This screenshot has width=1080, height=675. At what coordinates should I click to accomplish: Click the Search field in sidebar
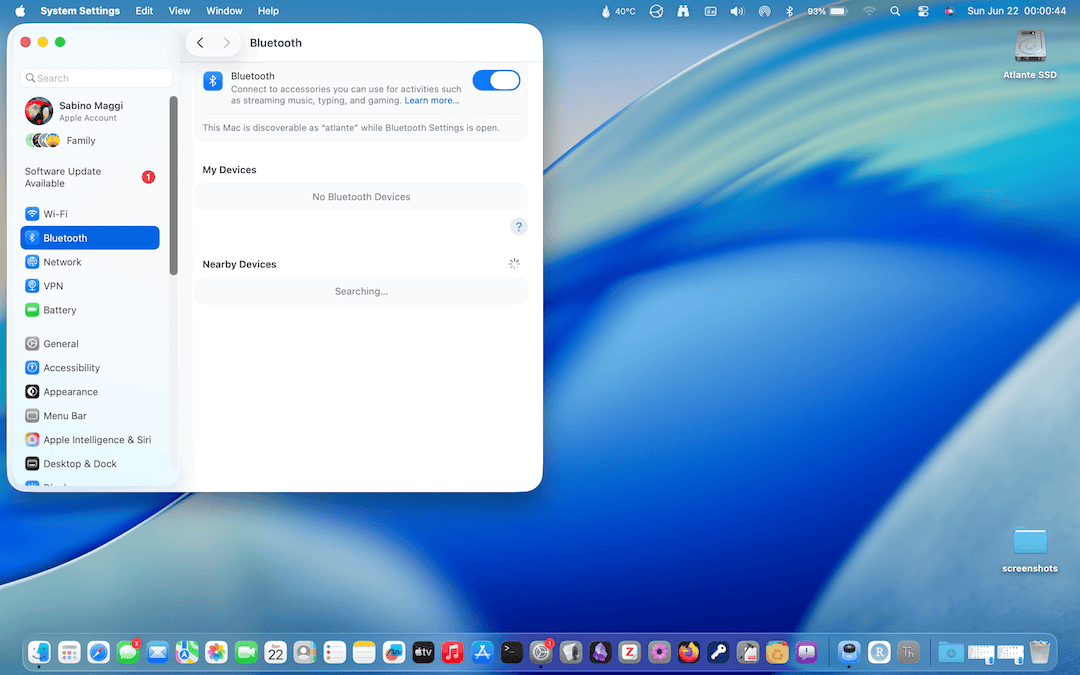[96, 78]
